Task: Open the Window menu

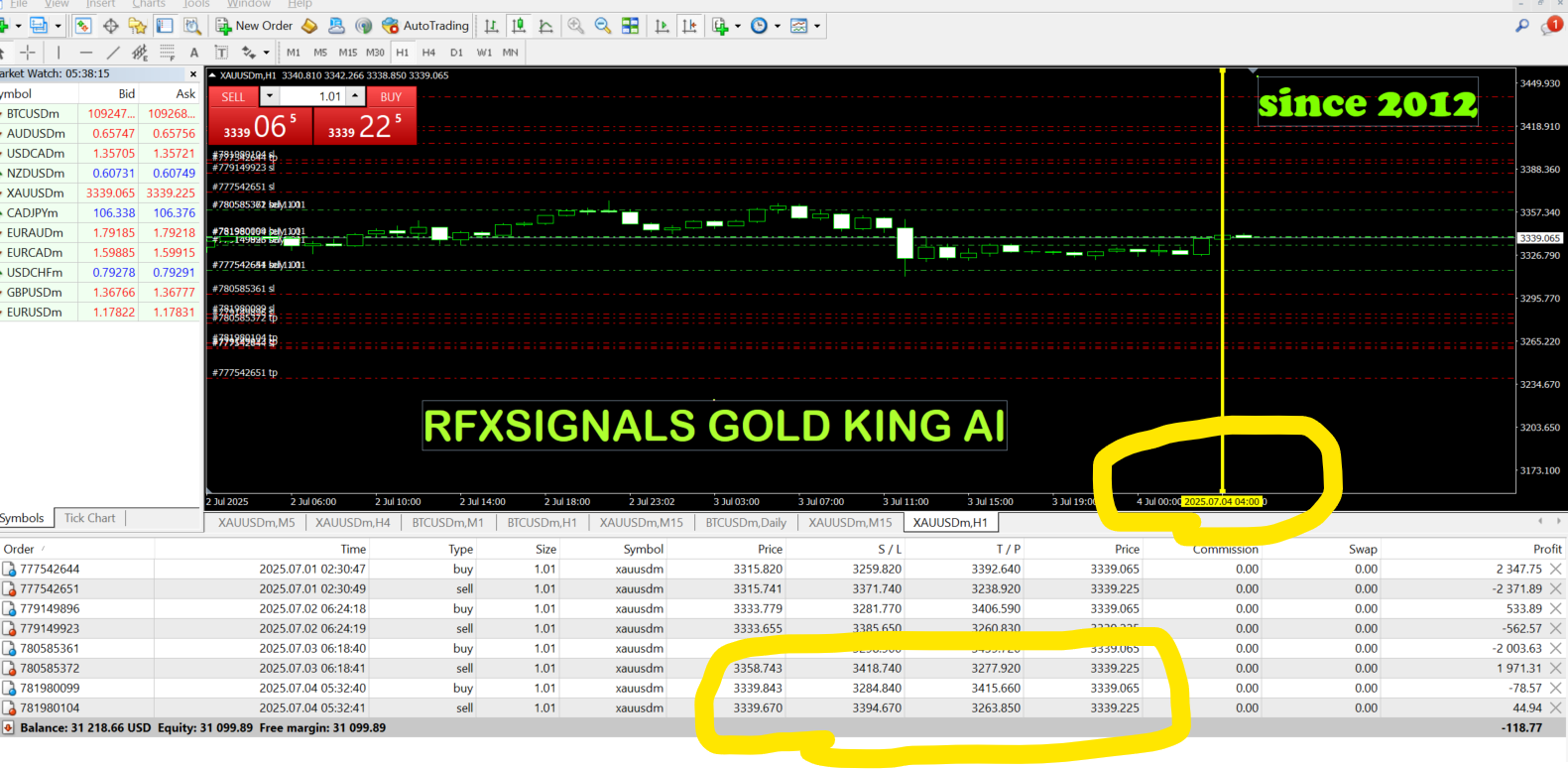Action: 249,4
